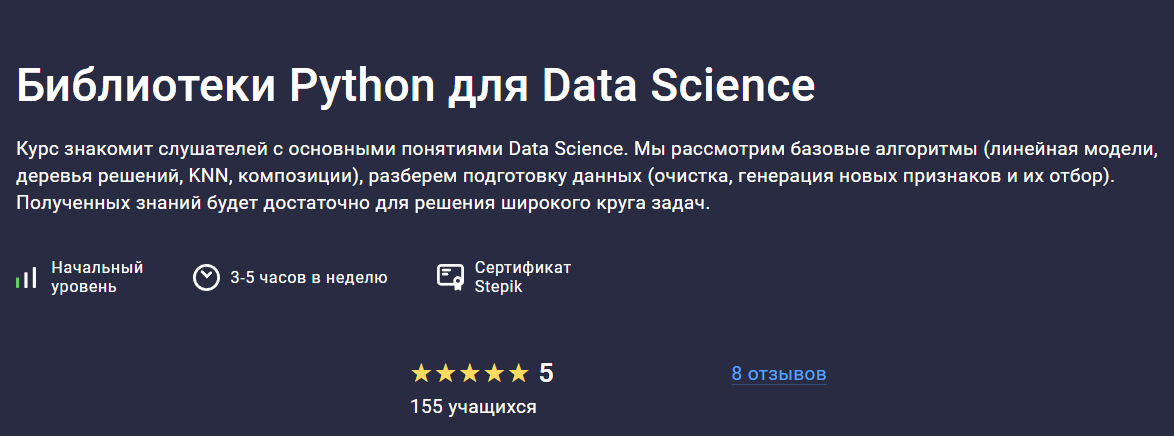Viewport: 1174px width, 436px height.
Task: Click the clock icon for weekly hours
Action: coord(206,277)
